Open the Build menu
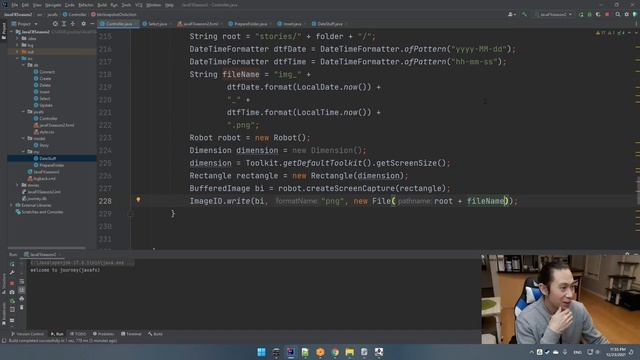640x360 pixels. click(x=102, y=5)
